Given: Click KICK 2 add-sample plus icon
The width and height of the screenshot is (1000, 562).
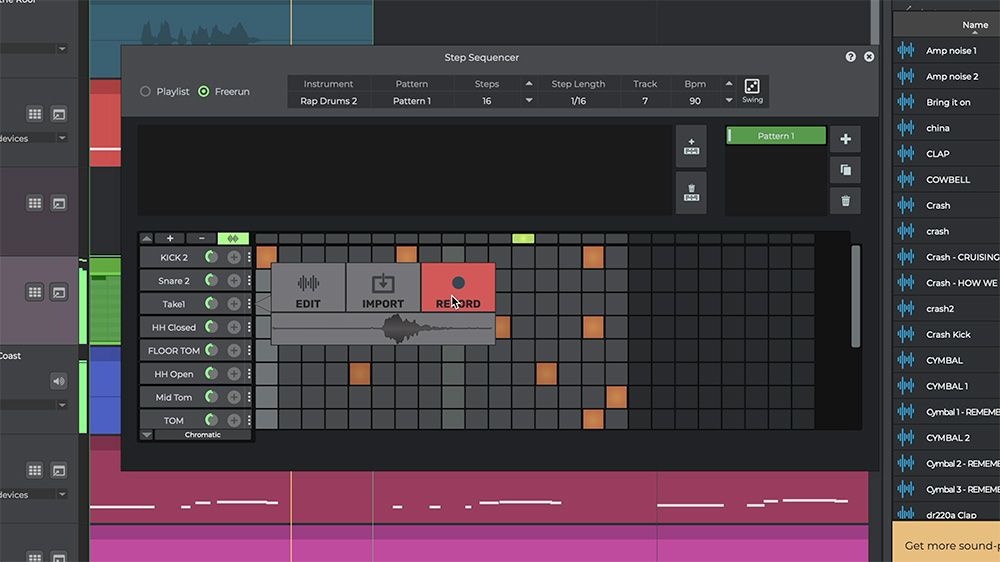Looking at the screenshot, I should tap(234, 257).
